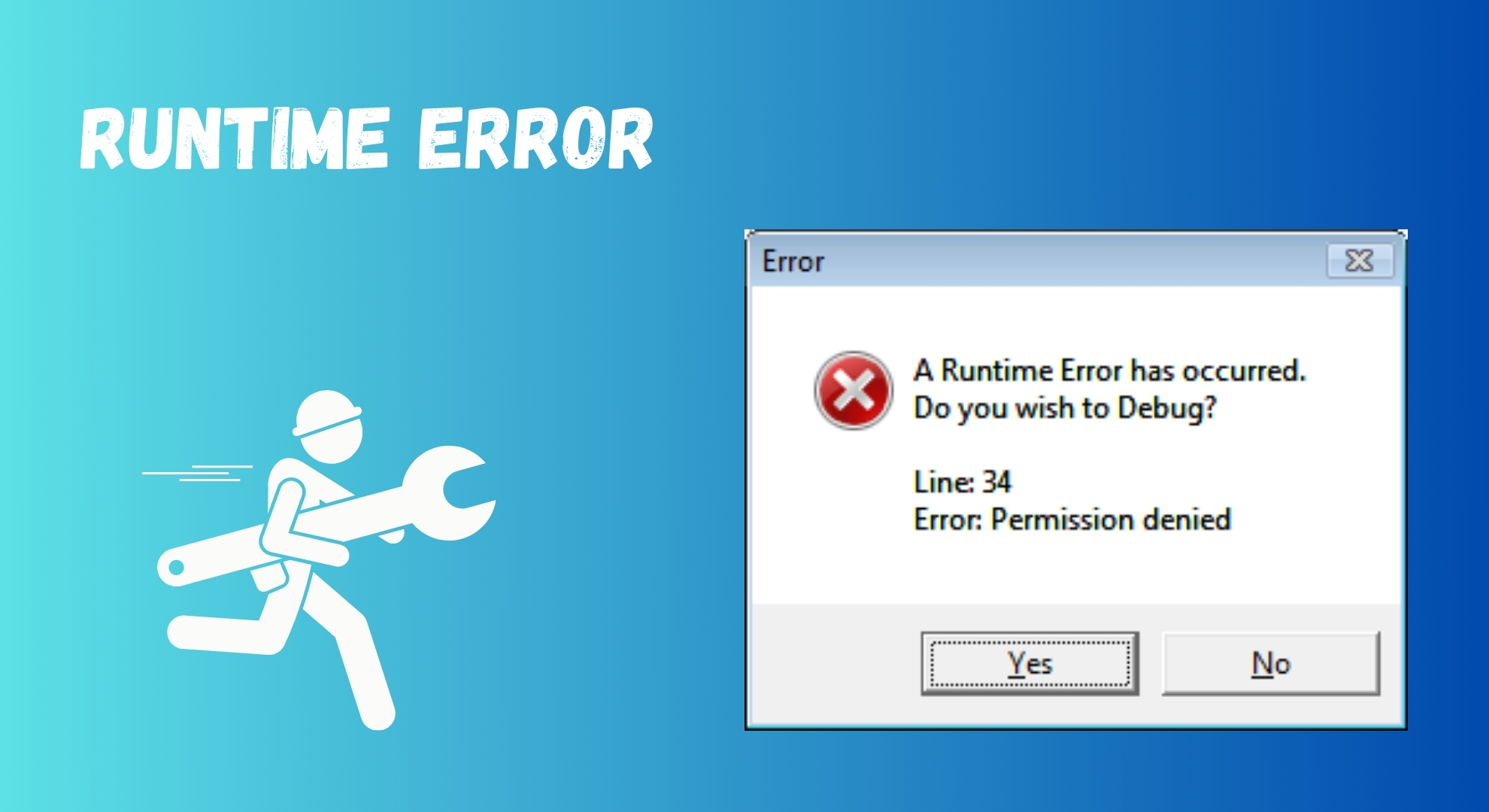Click the worker's extended front leg

pyautogui.click(x=353, y=654)
